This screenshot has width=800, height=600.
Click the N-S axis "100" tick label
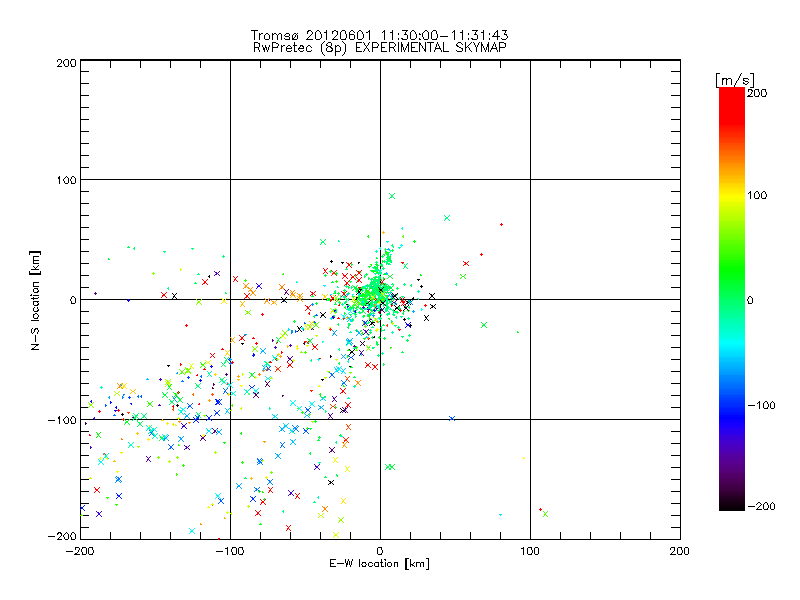pos(66,180)
